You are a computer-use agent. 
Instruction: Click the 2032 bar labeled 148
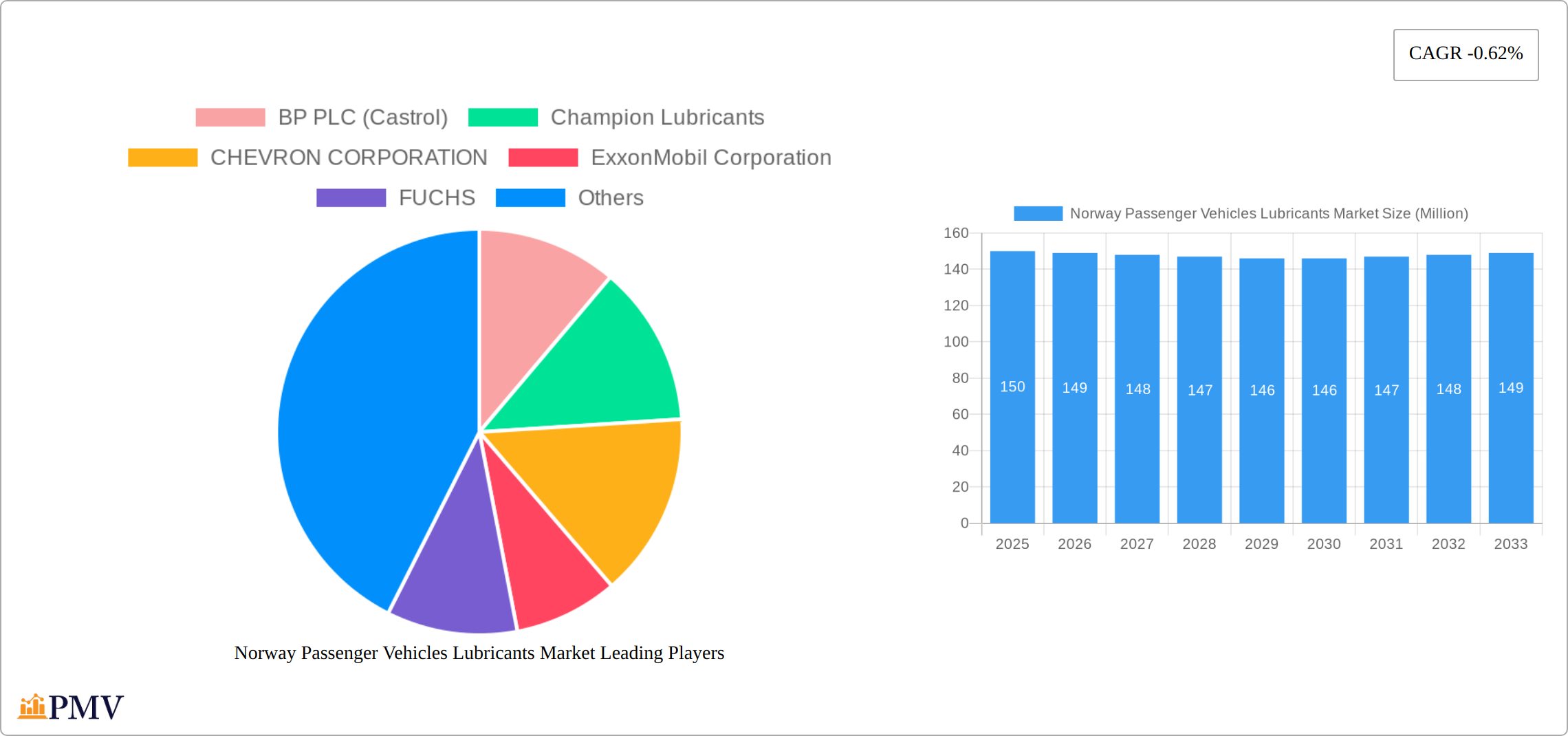(x=1448, y=389)
